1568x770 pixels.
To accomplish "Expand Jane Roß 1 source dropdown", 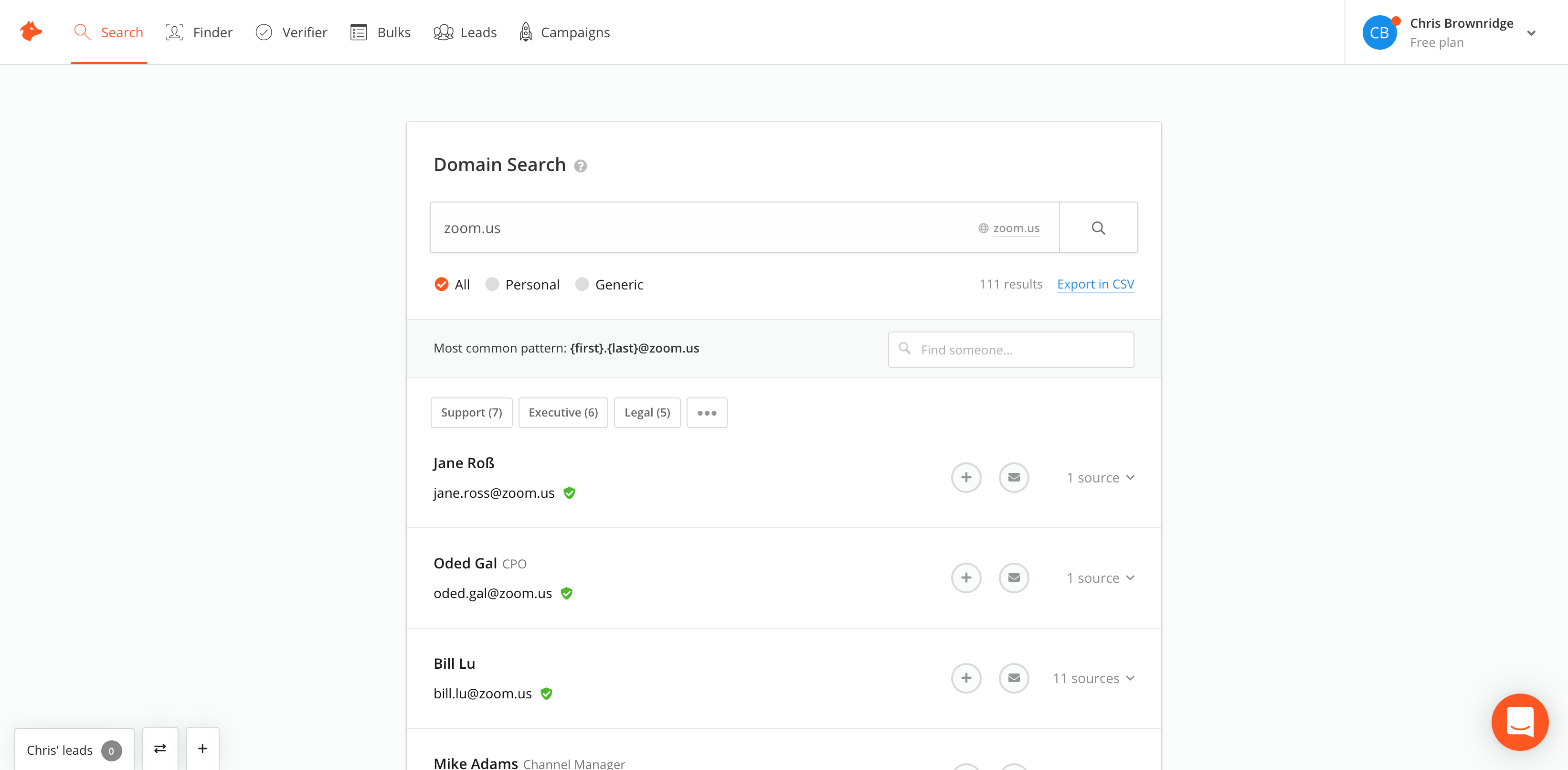I will (1101, 478).
